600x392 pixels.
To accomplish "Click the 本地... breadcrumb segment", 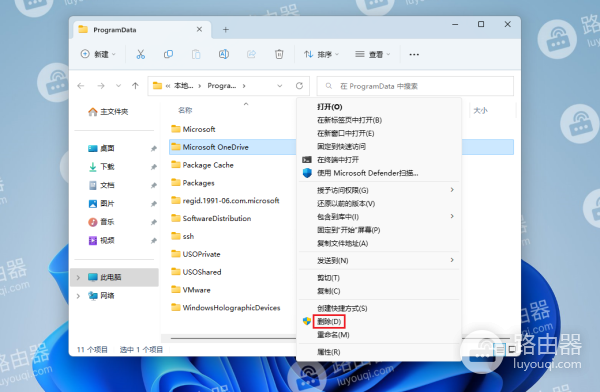I will (x=184, y=86).
